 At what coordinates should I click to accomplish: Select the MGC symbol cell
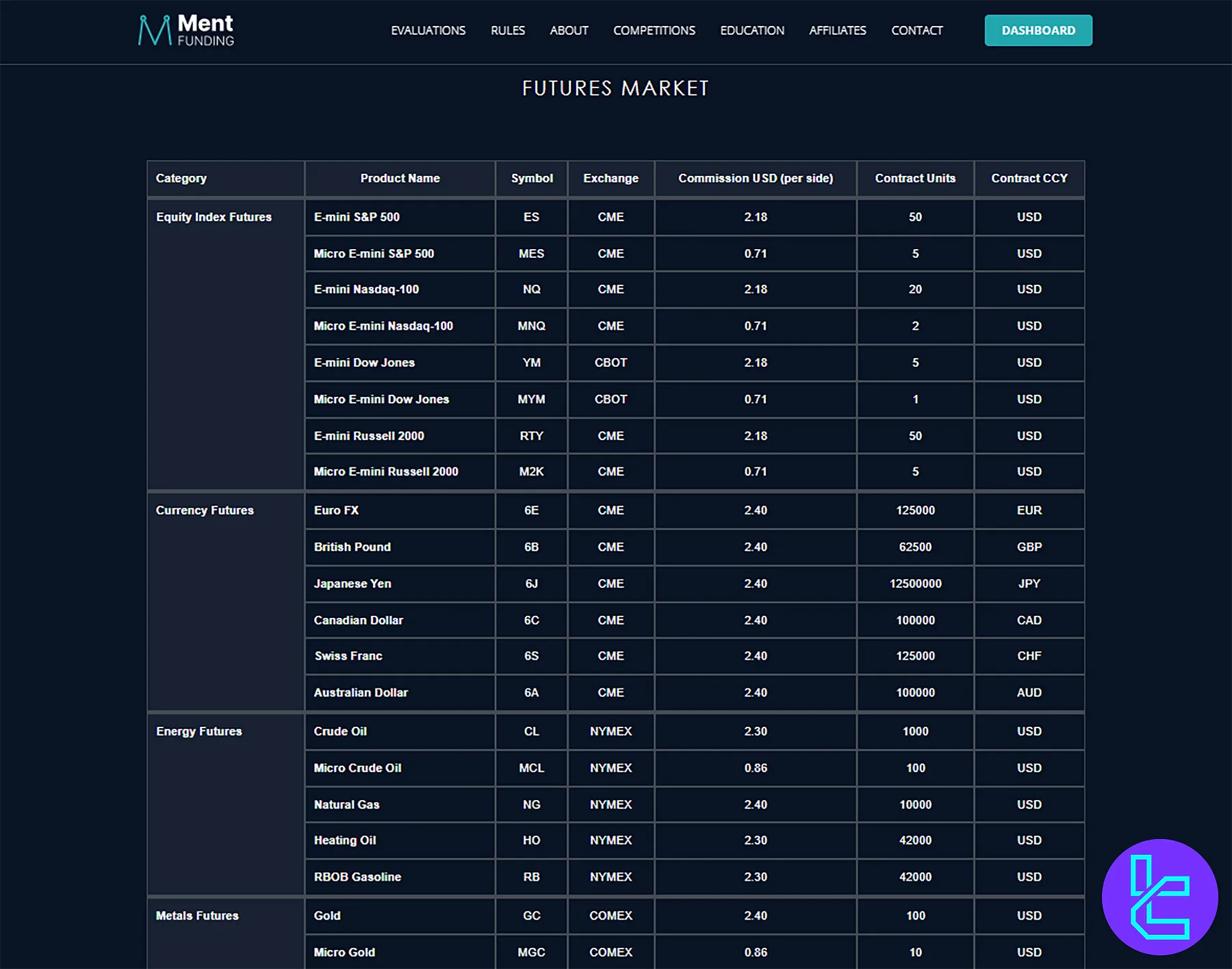pyautogui.click(x=532, y=953)
